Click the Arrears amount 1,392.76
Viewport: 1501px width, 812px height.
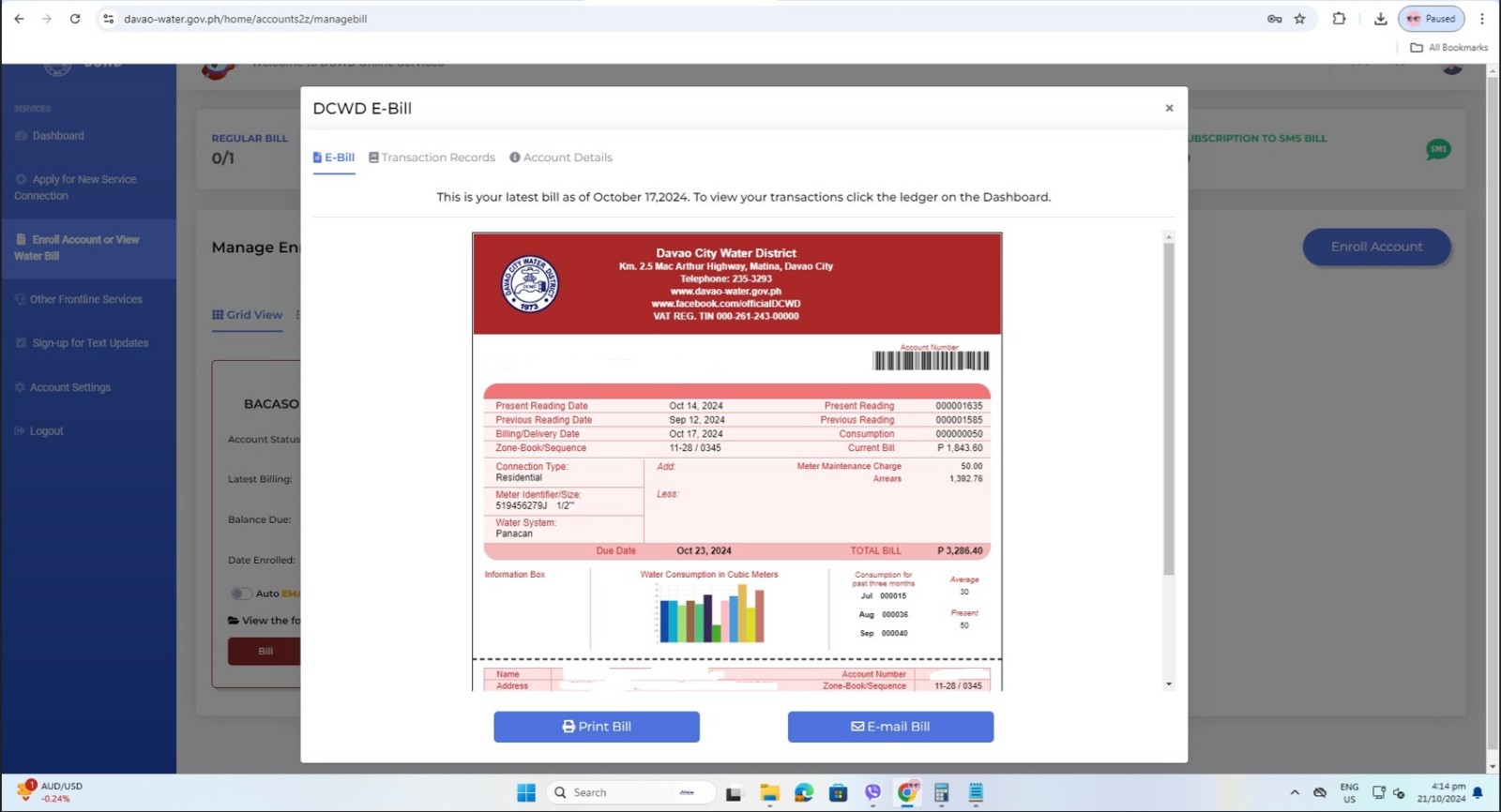[x=966, y=479]
